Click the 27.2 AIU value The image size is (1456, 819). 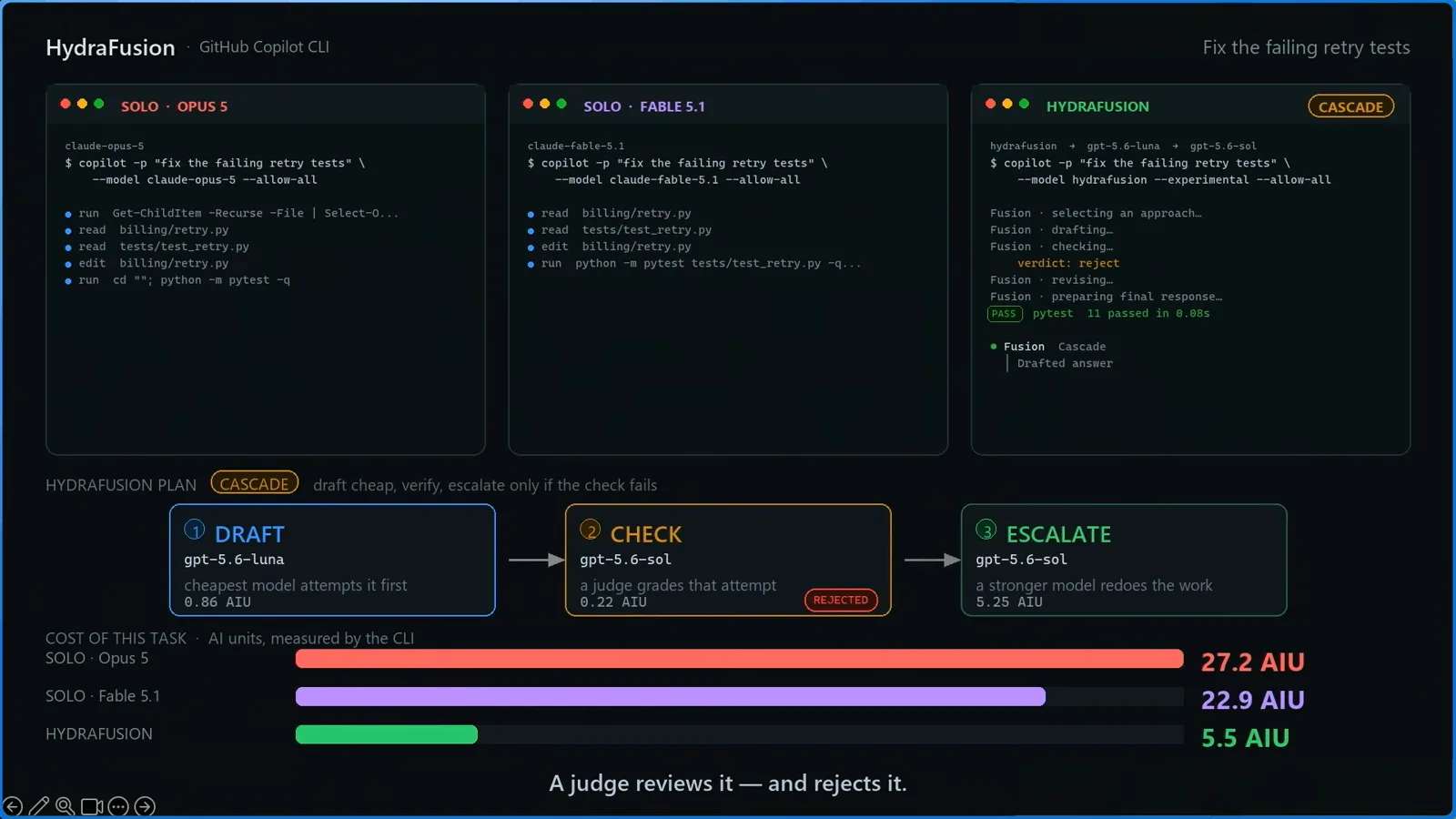coord(1252,662)
